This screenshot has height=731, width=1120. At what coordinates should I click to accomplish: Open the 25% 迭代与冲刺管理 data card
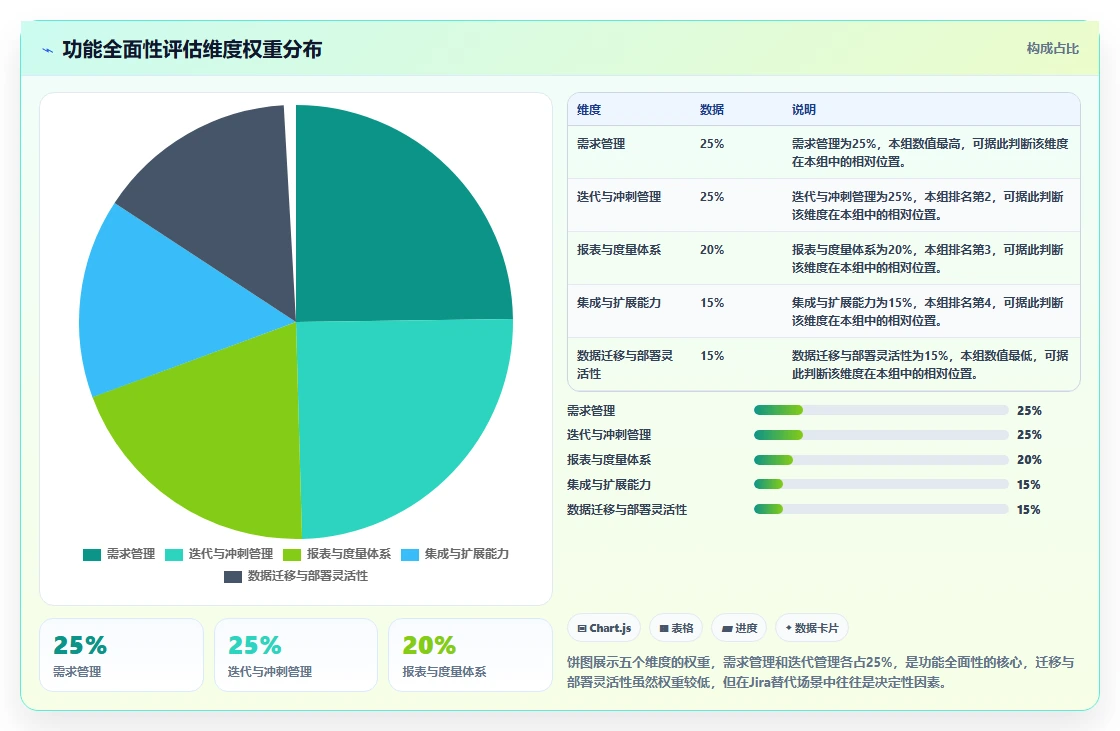point(296,655)
